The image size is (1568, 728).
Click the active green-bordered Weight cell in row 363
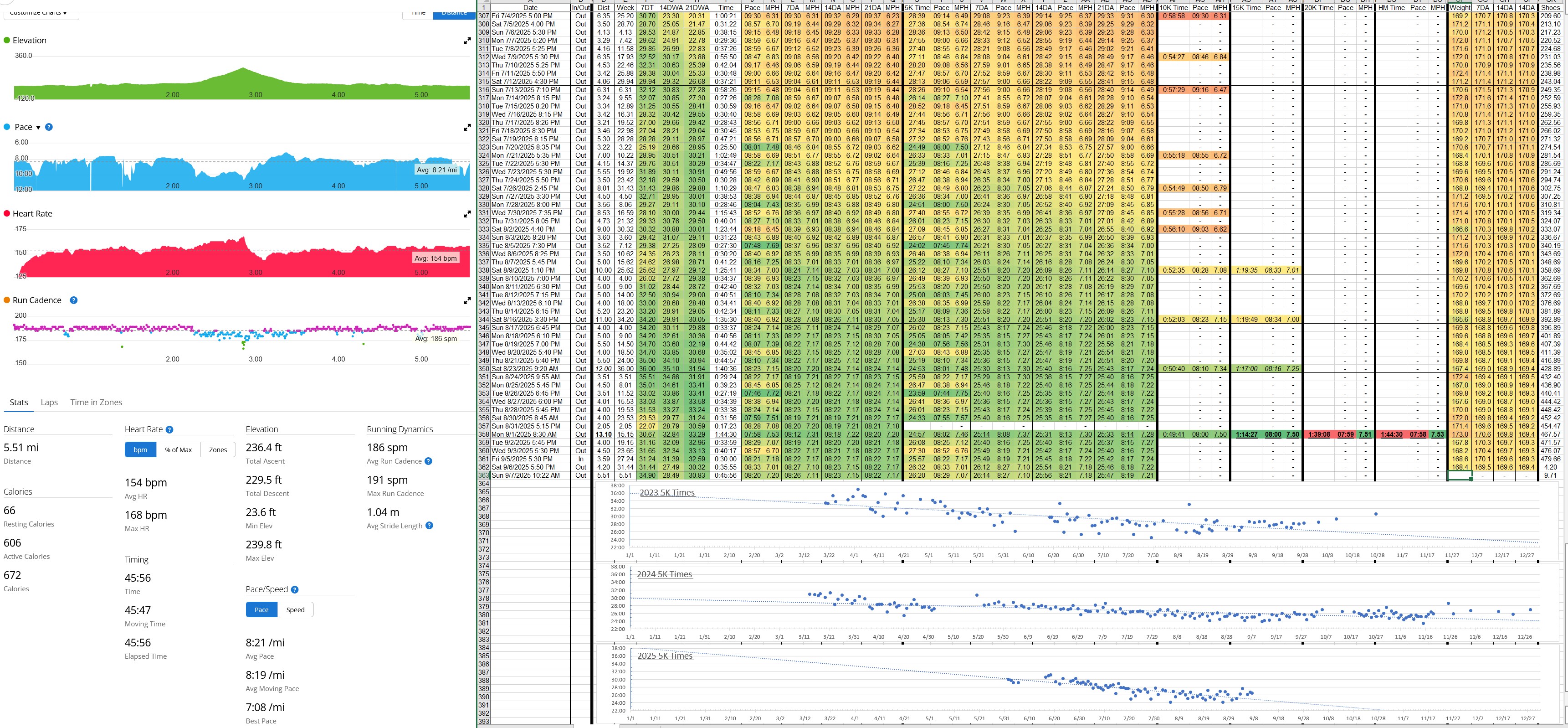click(1460, 475)
